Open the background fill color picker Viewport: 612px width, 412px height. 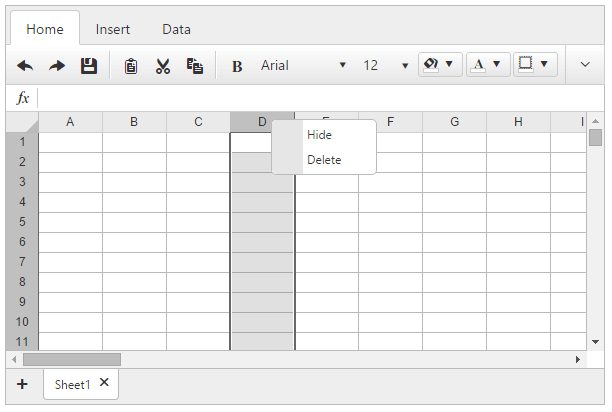(440, 64)
